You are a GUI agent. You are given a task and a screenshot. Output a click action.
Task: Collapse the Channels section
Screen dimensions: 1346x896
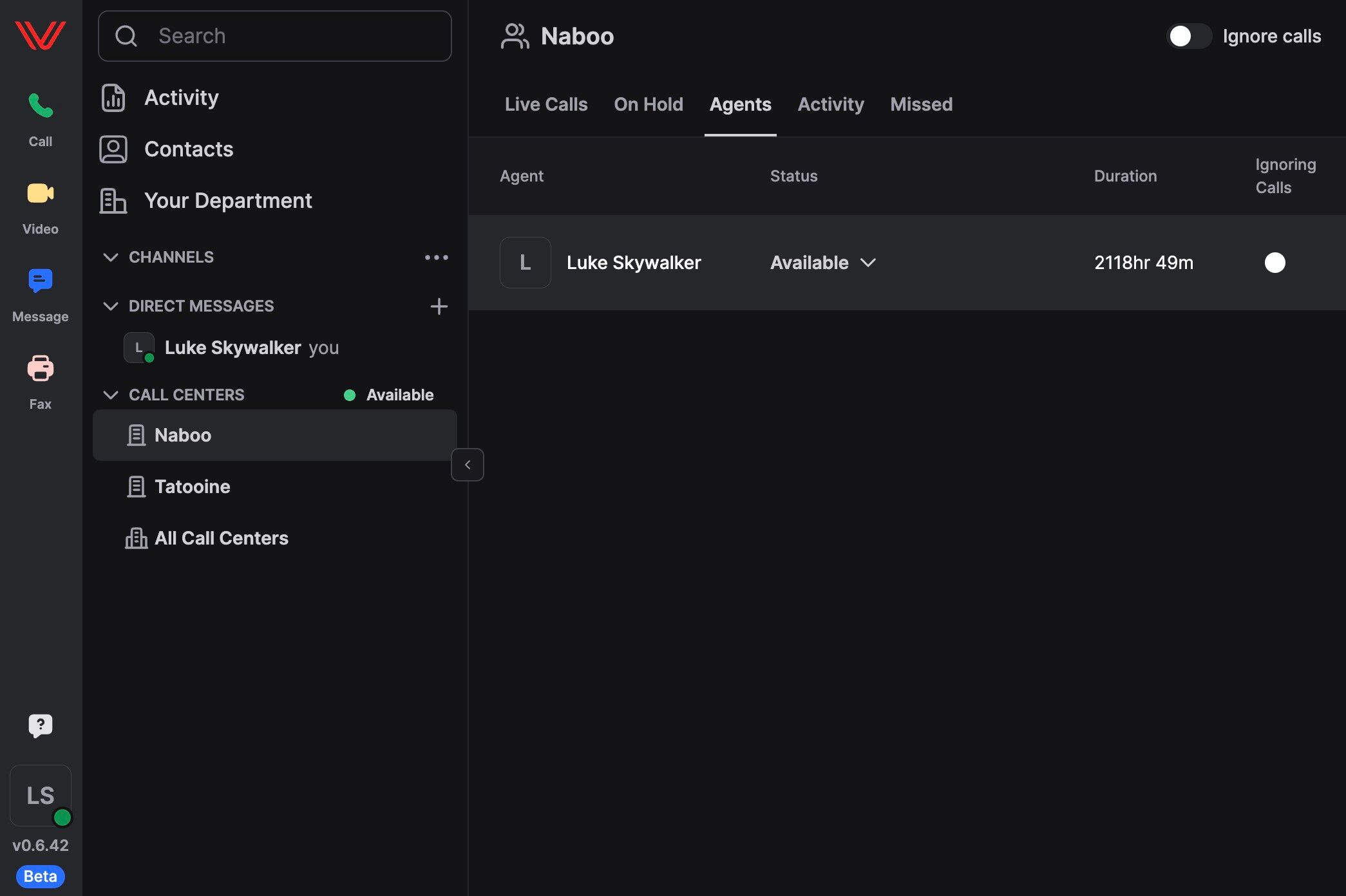click(x=111, y=257)
